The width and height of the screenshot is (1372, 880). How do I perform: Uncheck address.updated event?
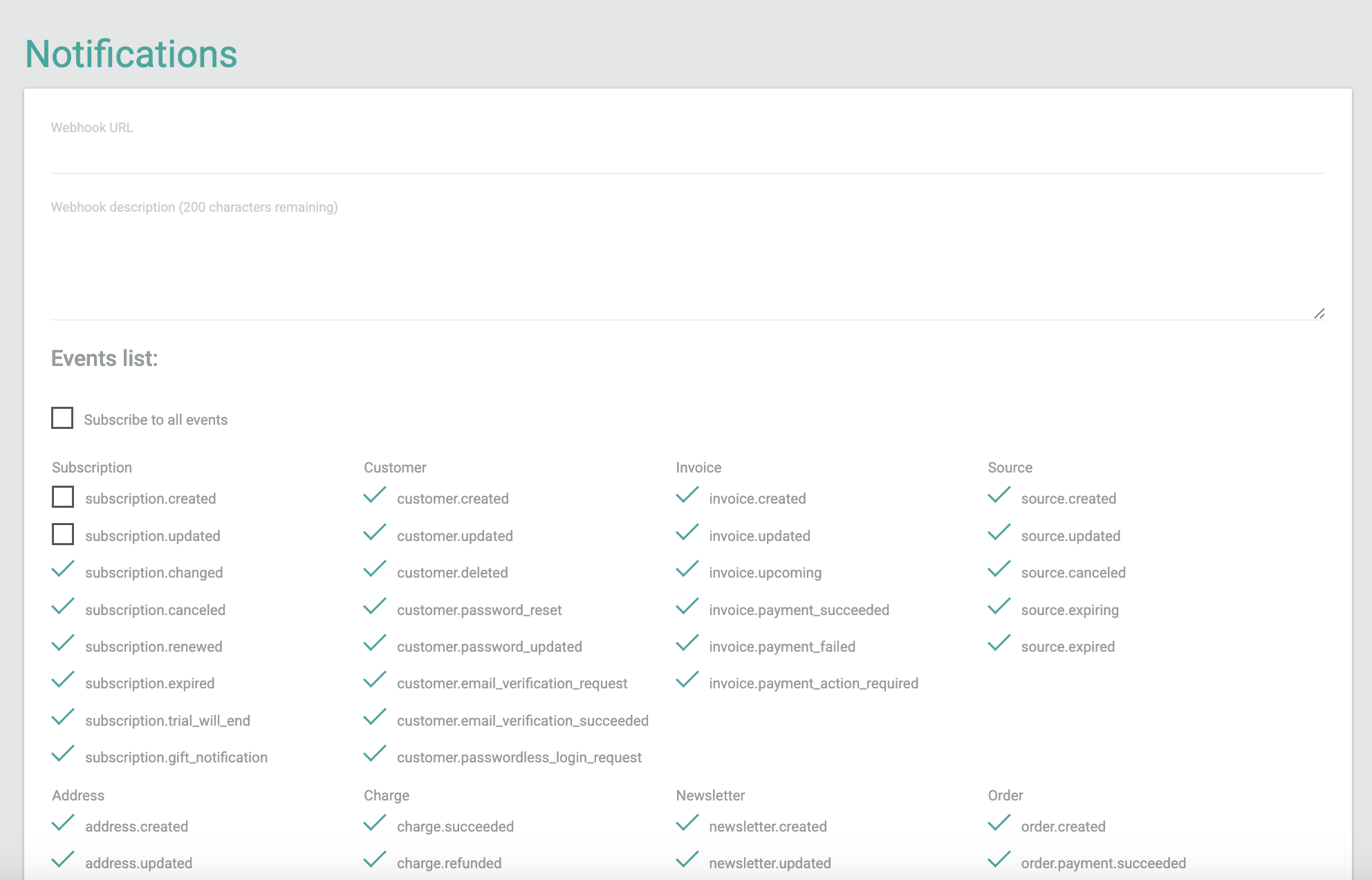coord(63,861)
